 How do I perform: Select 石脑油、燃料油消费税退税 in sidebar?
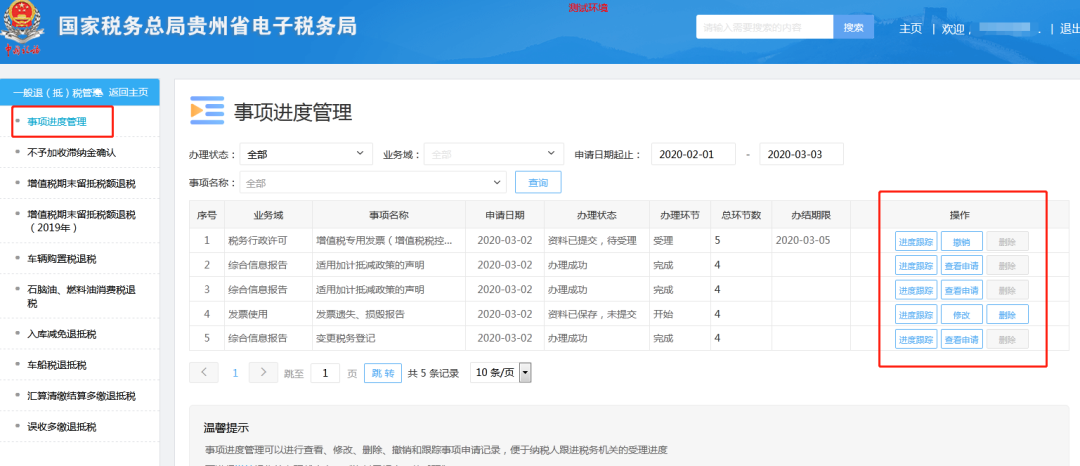81,296
